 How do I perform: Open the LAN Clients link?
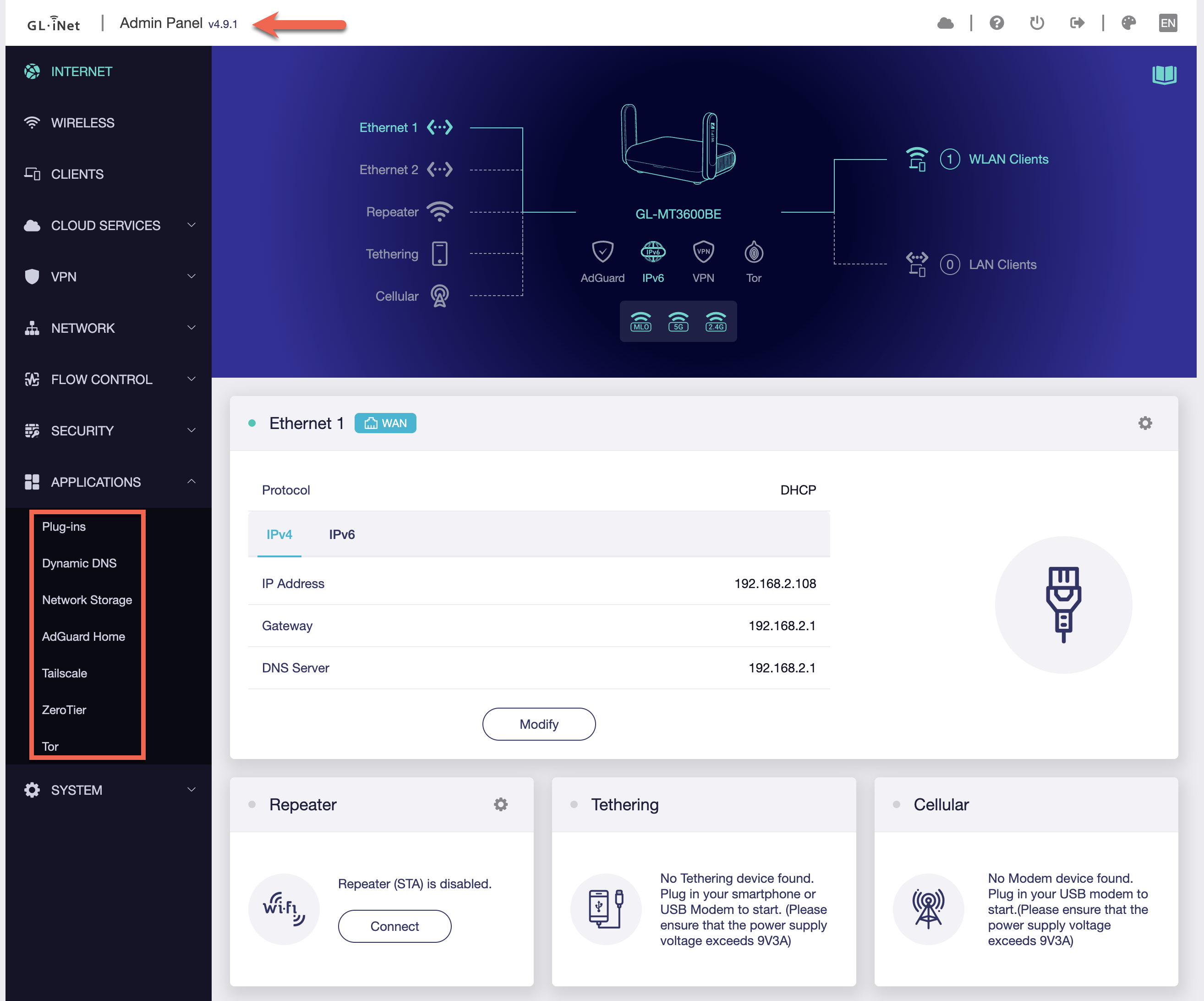coord(1003,264)
